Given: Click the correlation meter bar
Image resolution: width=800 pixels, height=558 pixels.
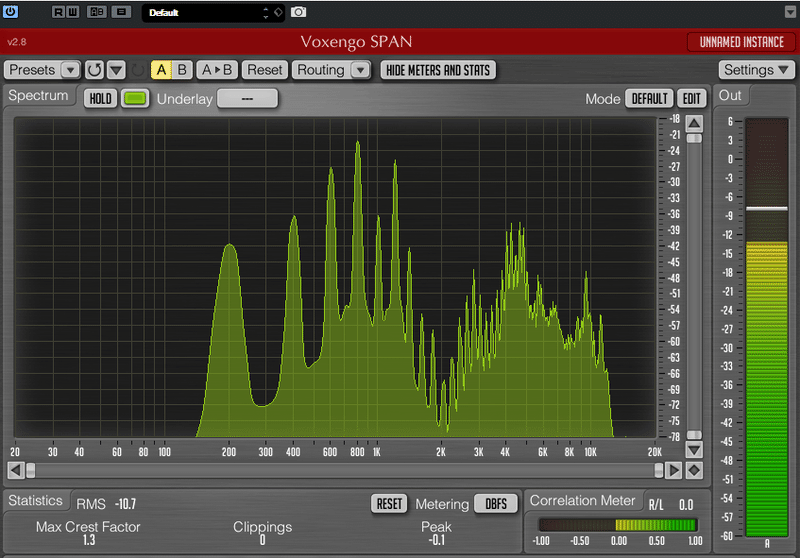Looking at the screenshot, I should 618,525.
